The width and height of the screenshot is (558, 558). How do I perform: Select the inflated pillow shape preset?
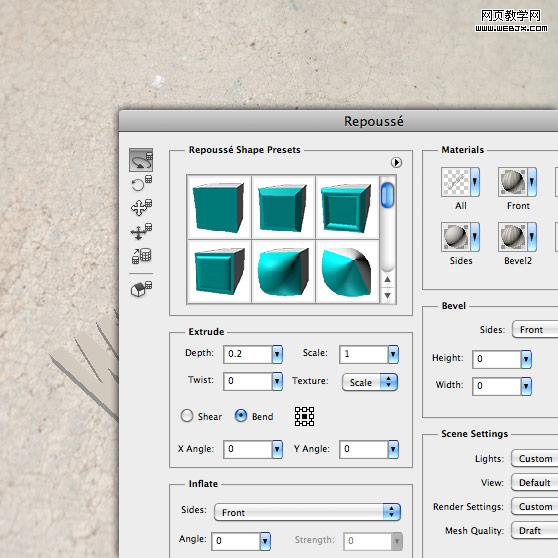283,272
